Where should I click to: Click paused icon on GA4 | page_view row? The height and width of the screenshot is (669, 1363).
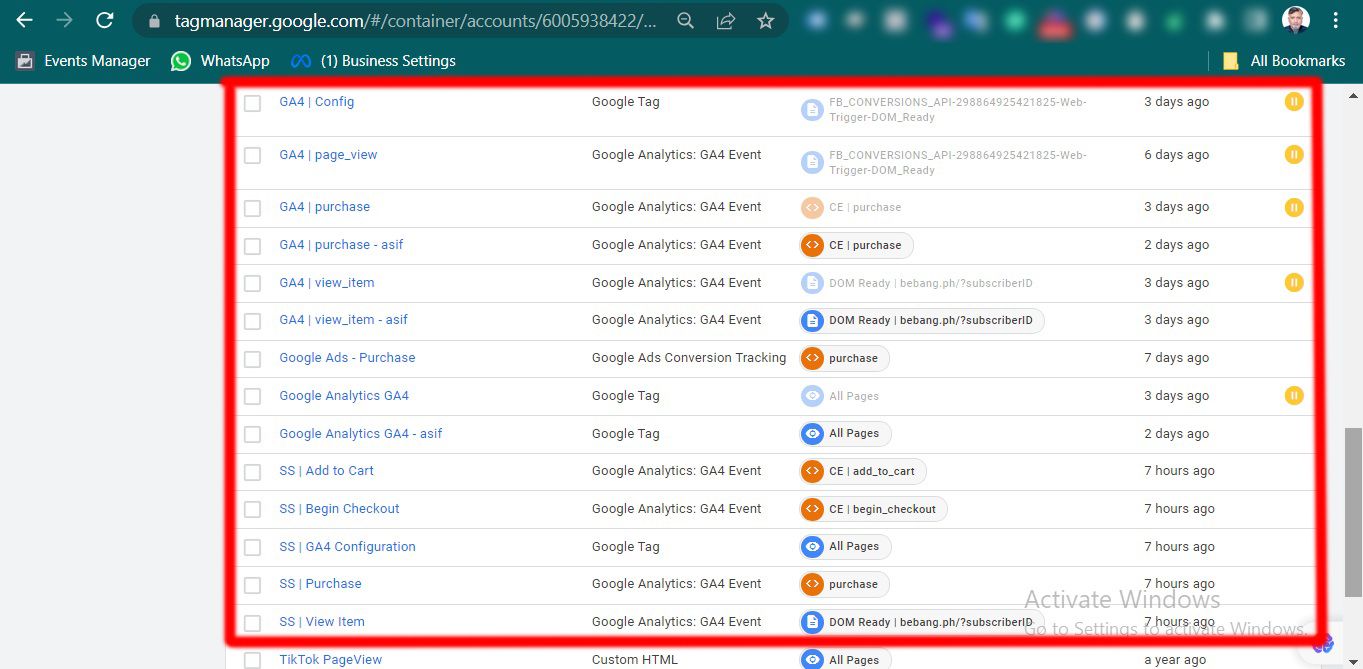point(1294,154)
